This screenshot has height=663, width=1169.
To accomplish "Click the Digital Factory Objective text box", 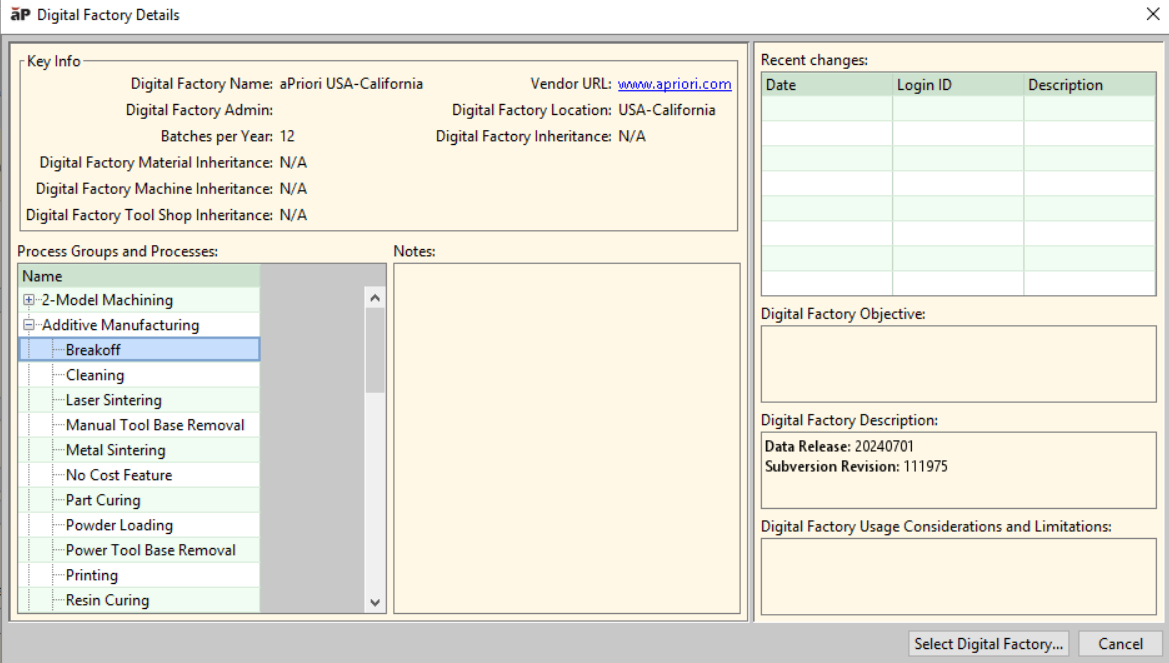I will (959, 364).
